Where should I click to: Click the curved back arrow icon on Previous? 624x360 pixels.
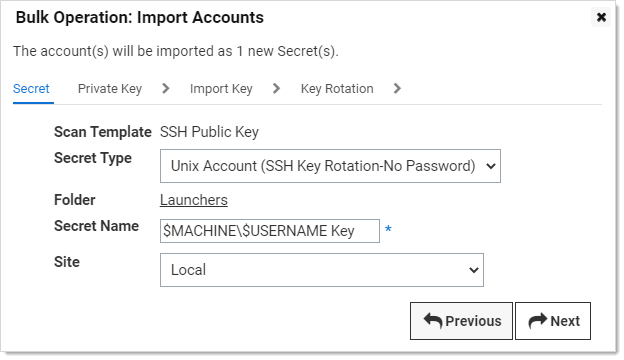[x=433, y=321]
